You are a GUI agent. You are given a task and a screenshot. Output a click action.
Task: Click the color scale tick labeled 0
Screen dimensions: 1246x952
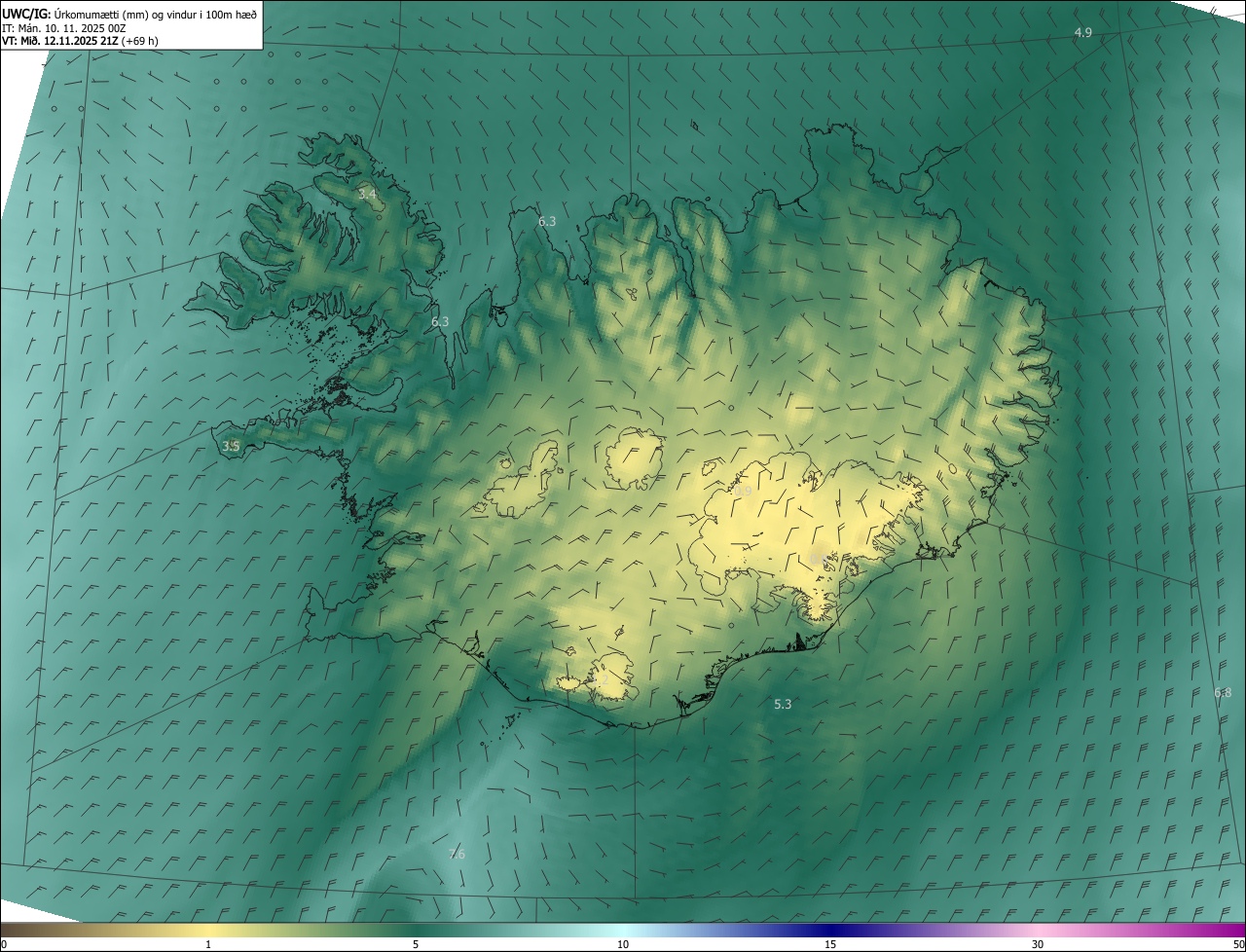point(4,945)
